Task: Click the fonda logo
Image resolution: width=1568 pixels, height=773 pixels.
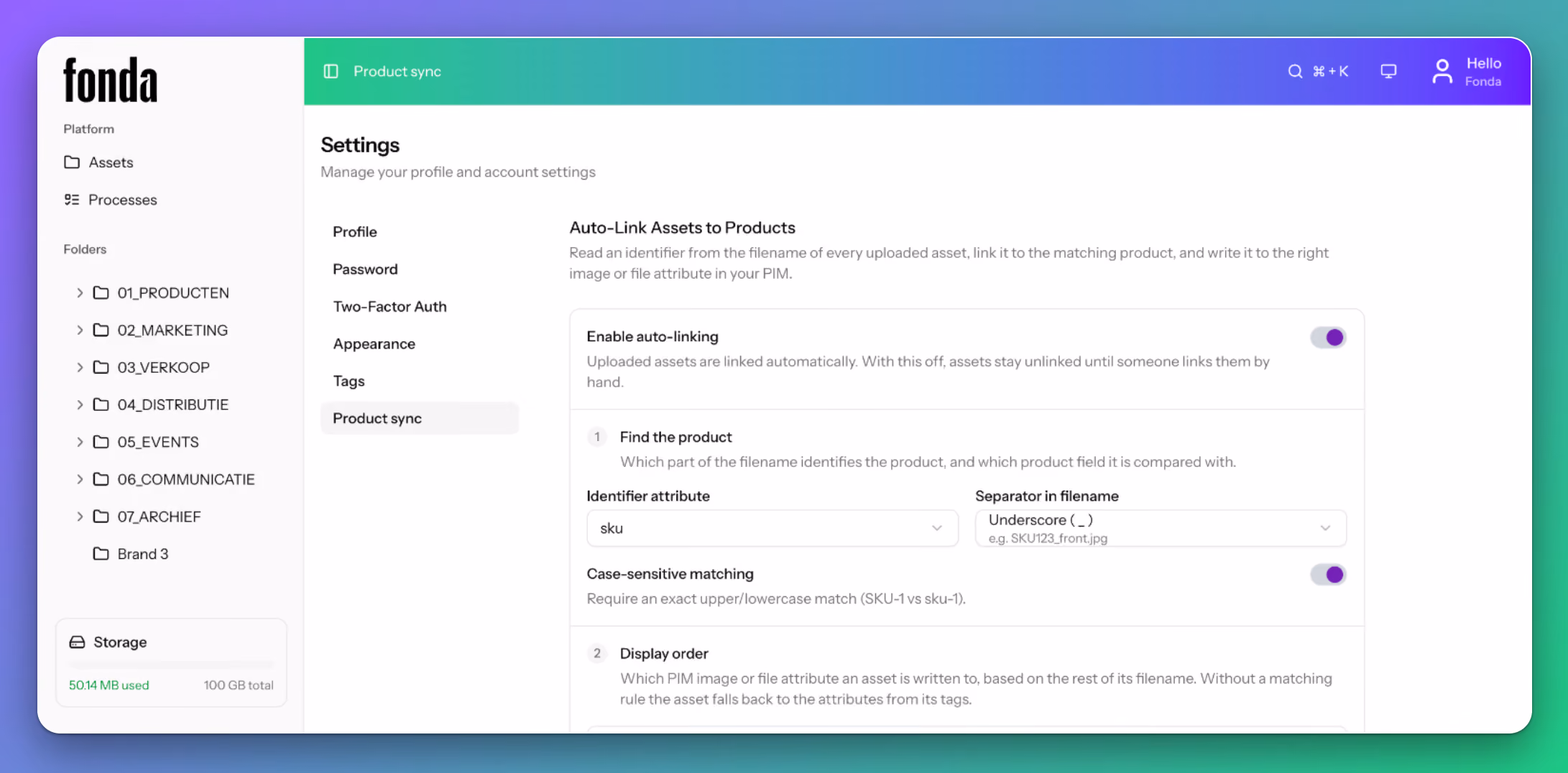Action: click(x=110, y=80)
